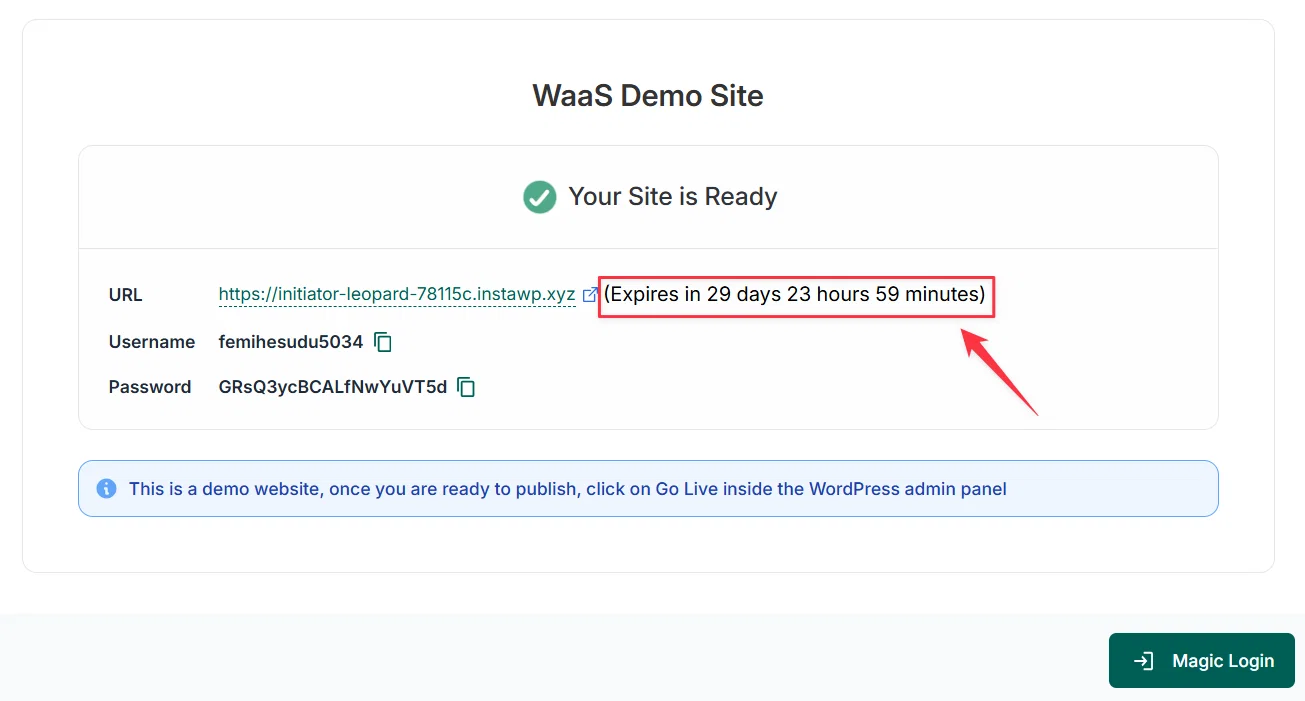Select the username text femihesudu5034
Viewport: 1305px width, 701px height.
click(291, 342)
